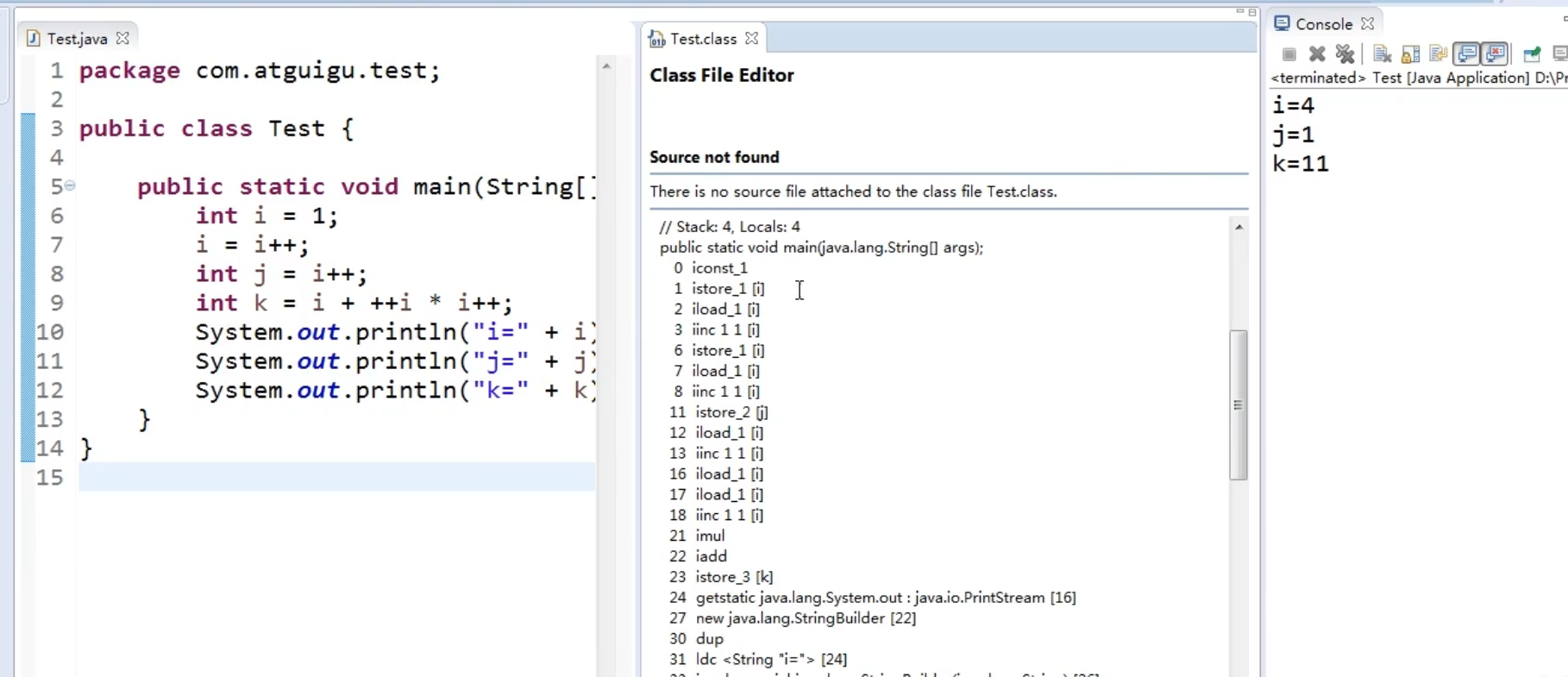Click the println "k=" statement line
1568x677 pixels.
395,391
